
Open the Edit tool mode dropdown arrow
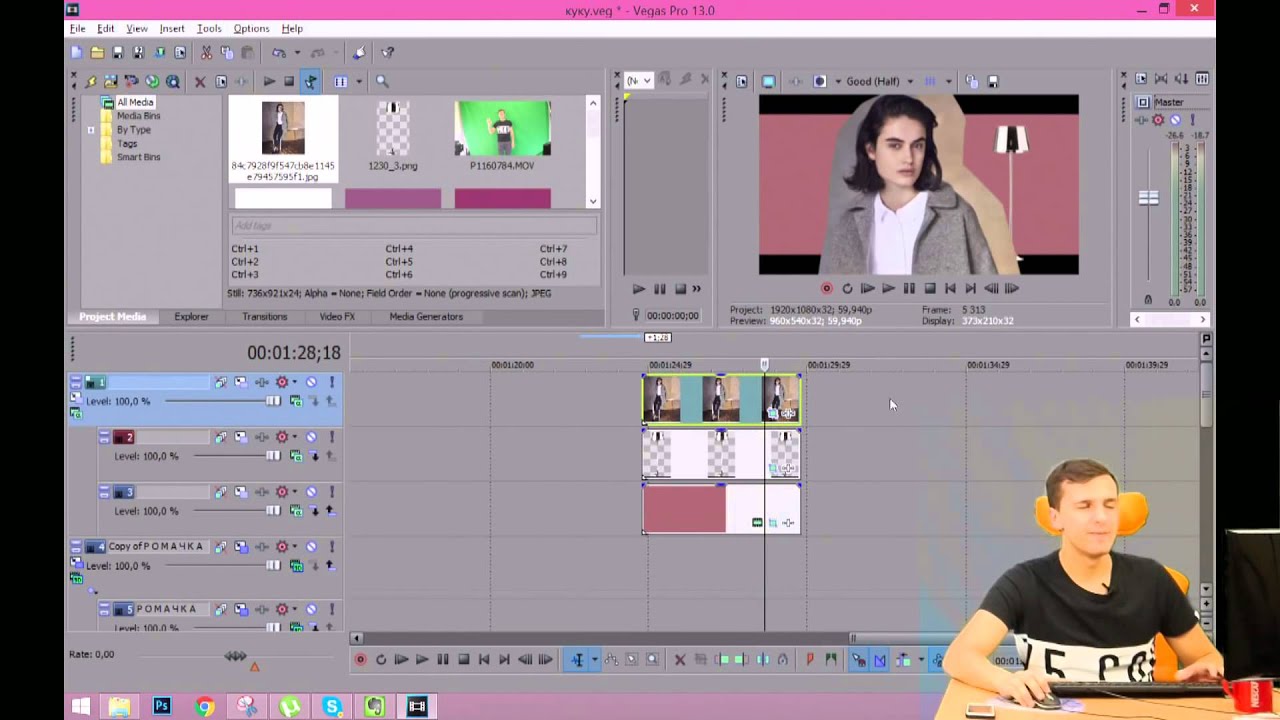tap(594, 659)
